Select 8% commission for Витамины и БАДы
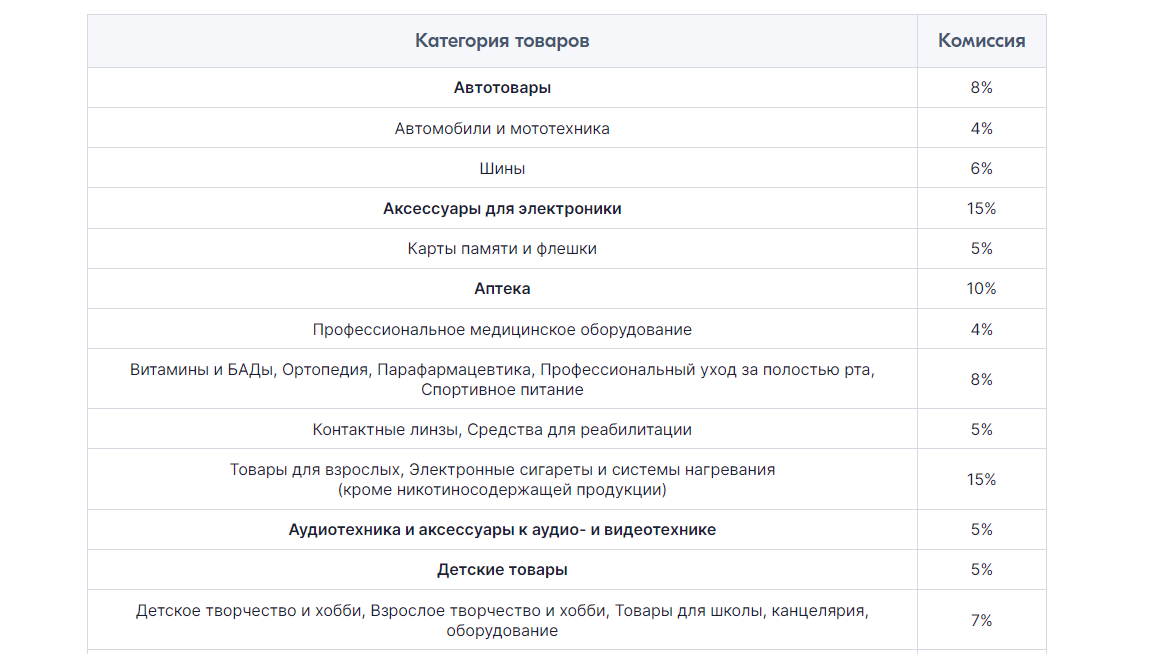Image resolution: width=1170 pixels, height=654 pixels. click(981, 379)
